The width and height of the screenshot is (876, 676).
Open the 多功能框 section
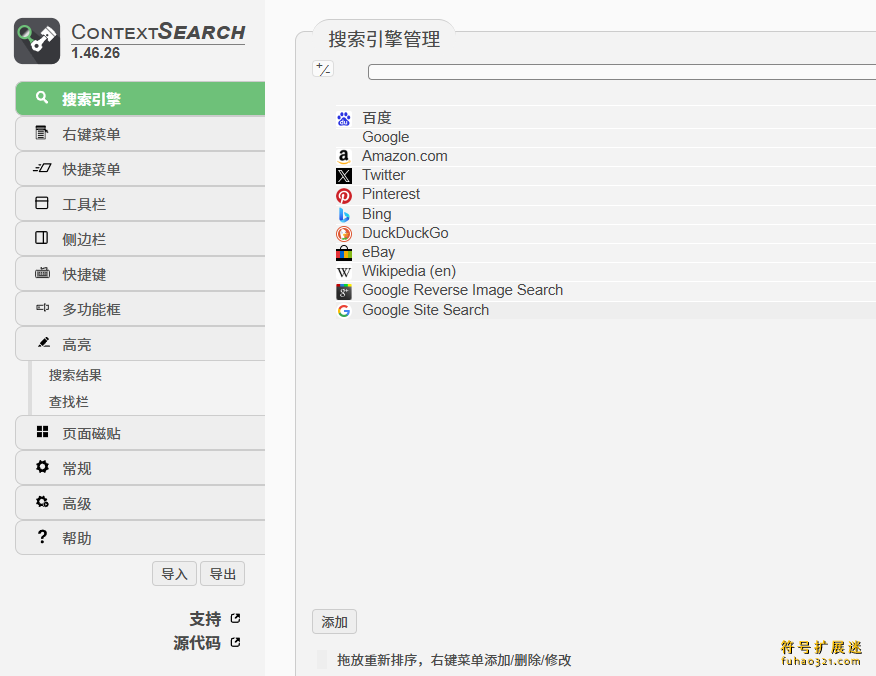pos(140,309)
